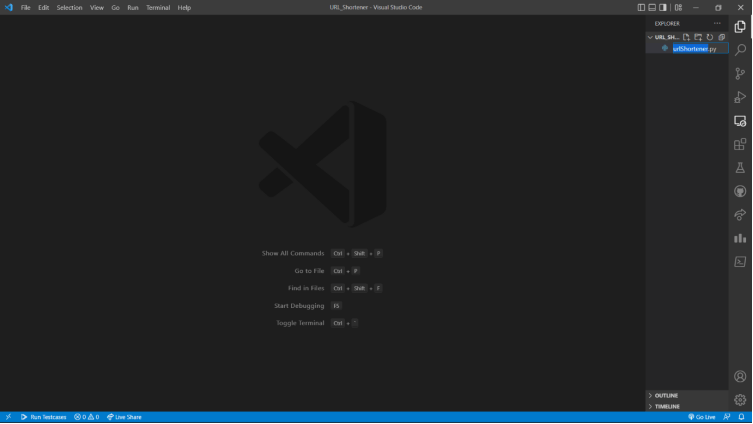The height and width of the screenshot is (424, 753).
Task: Open the Selection menu
Action: click(x=70, y=7)
